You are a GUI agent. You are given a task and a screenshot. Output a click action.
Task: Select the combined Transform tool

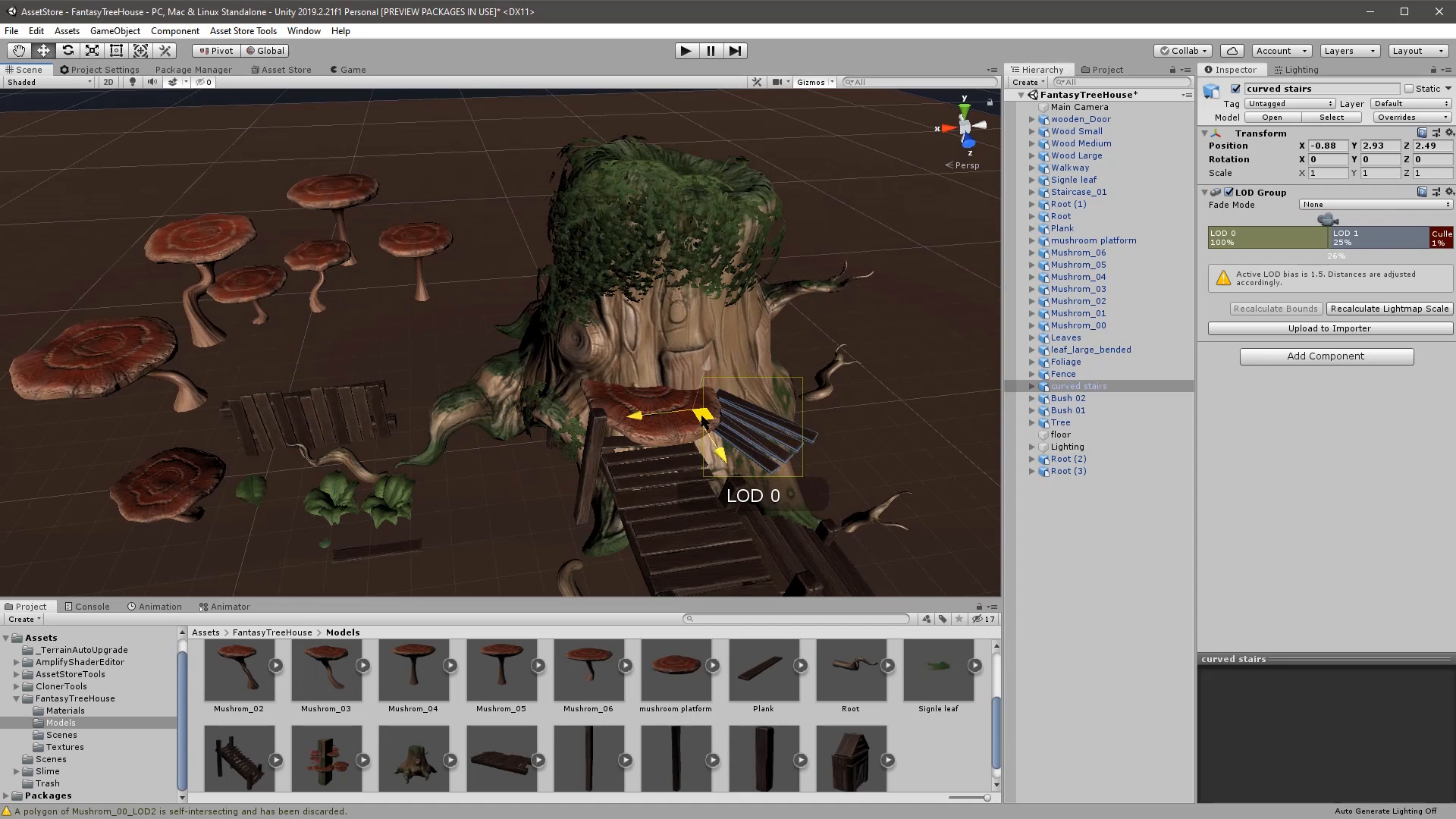coord(140,51)
